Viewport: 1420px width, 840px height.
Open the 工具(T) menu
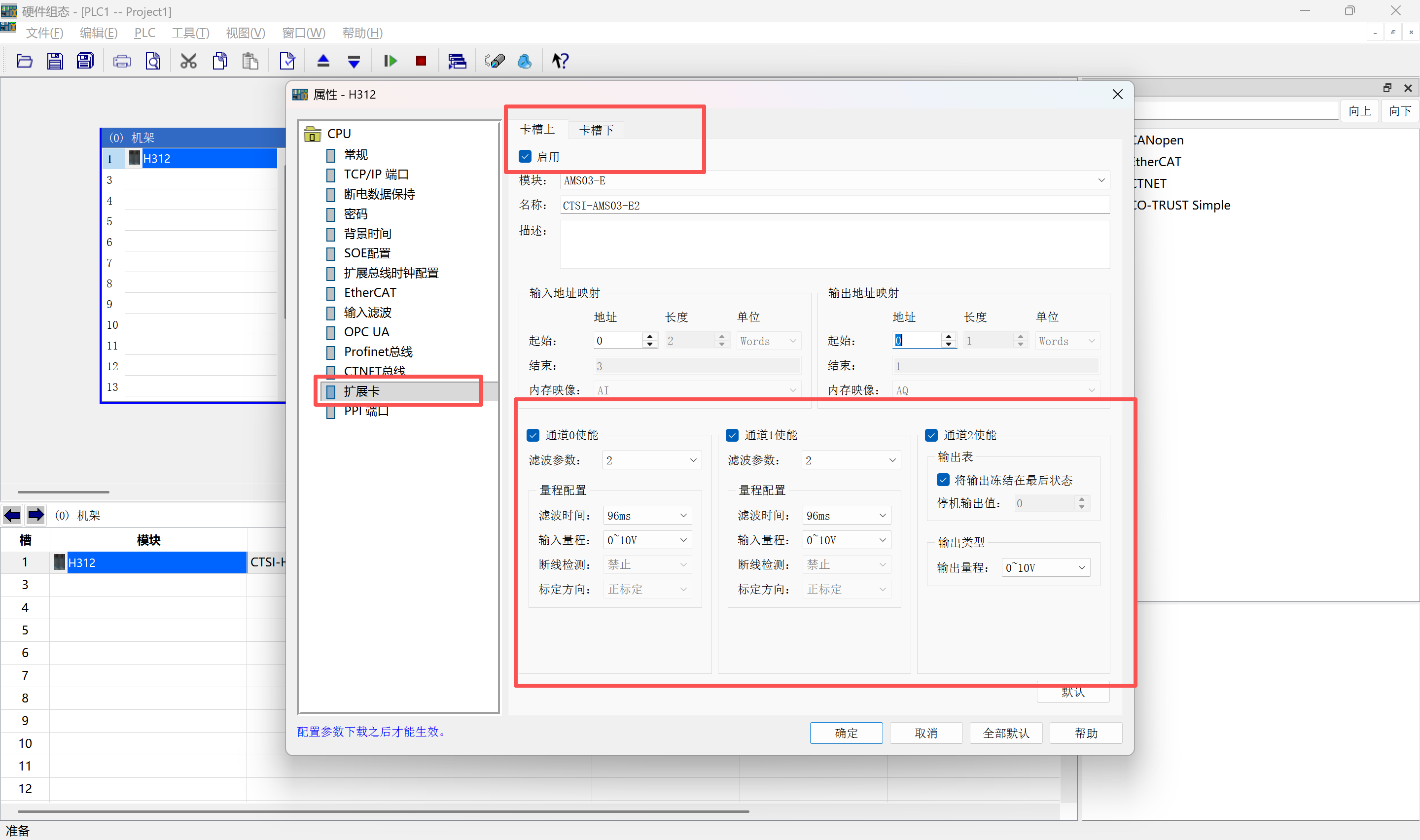coord(190,33)
